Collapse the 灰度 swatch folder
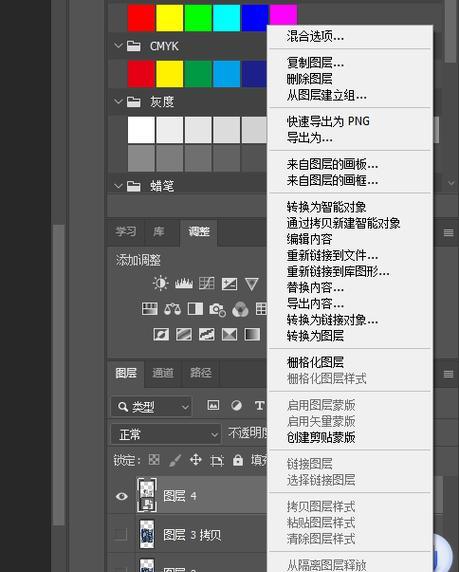Image resolution: width=459 pixels, height=572 pixels. (118, 101)
